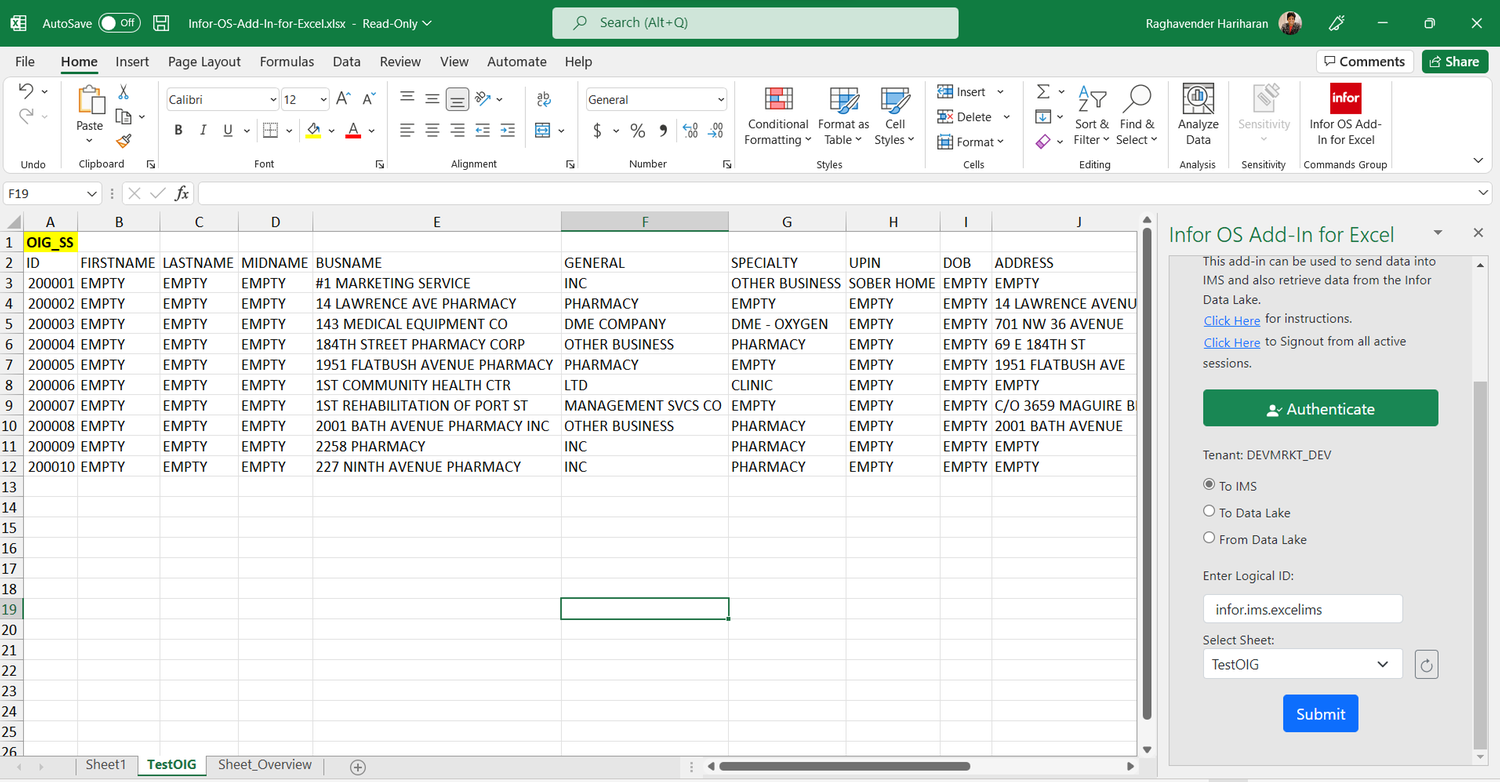
Task: Open the Sheet1 worksheet tab
Action: point(106,765)
